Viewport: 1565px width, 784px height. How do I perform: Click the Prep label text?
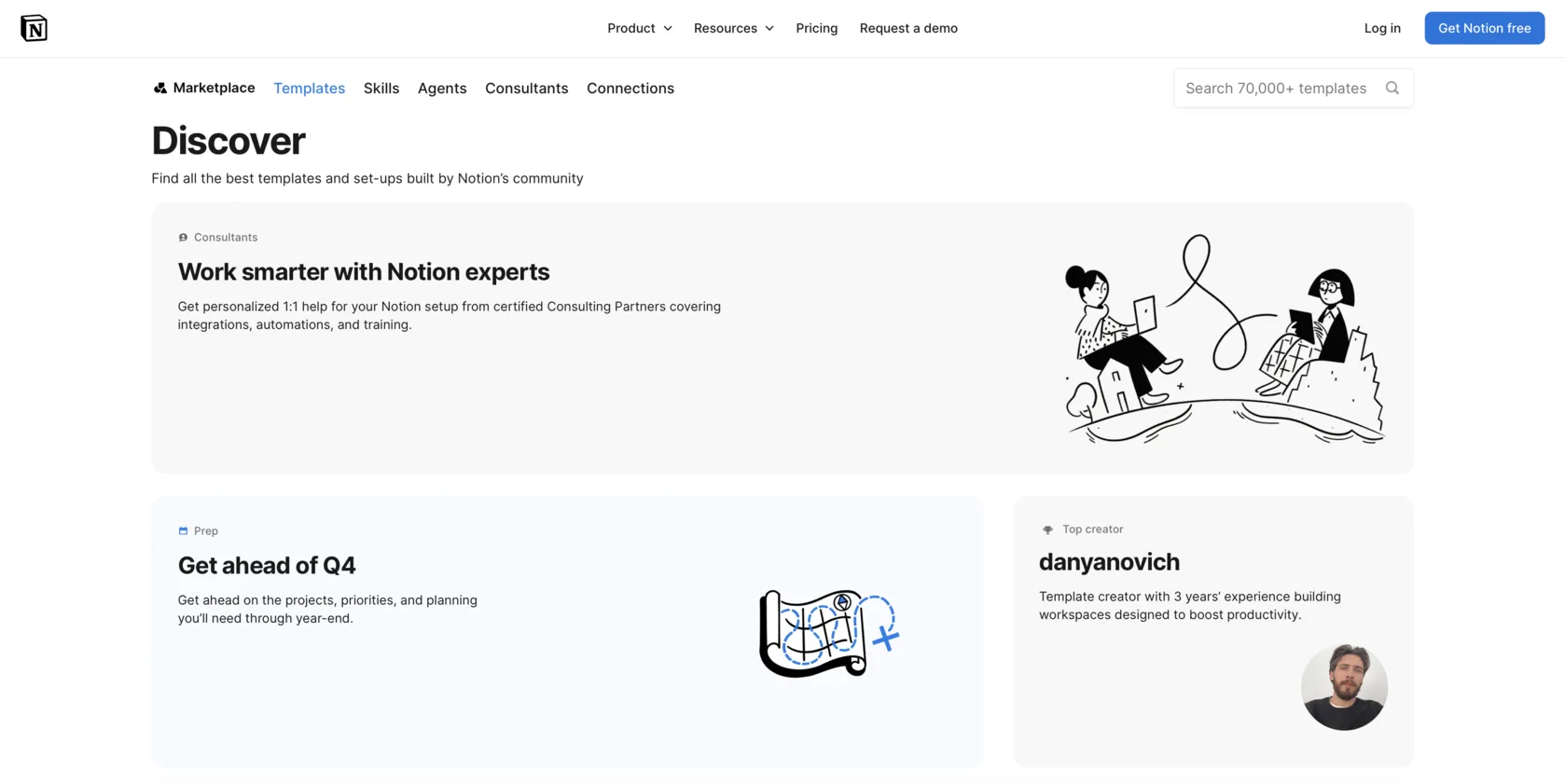(206, 531)
